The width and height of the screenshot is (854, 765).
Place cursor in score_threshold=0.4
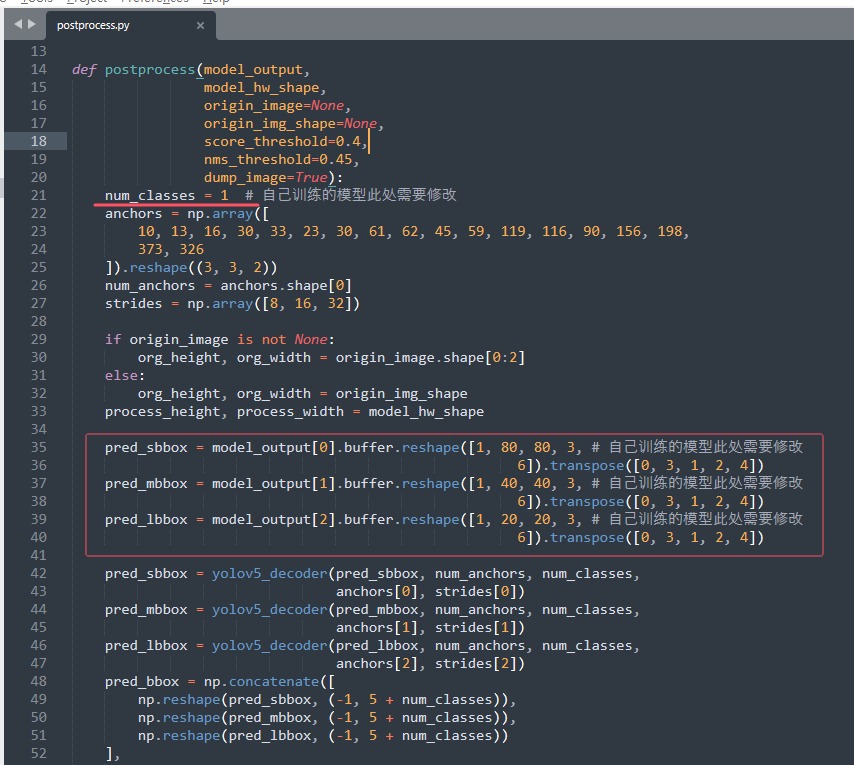click(282, 142)
